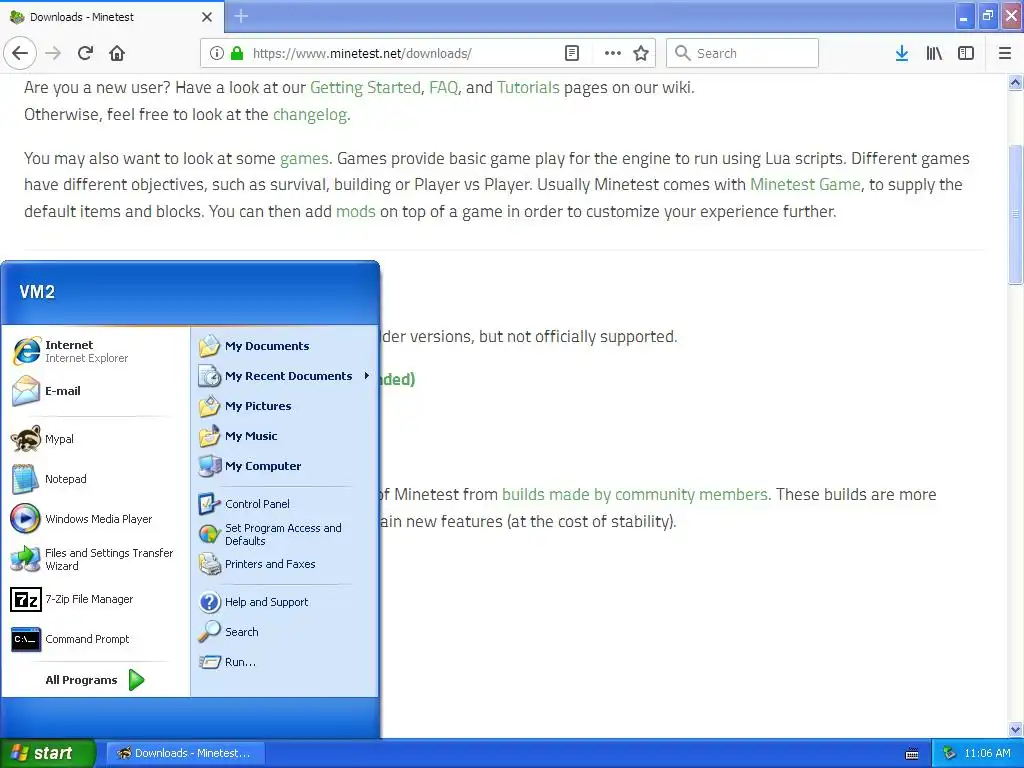Screen dimensions: 1024x768
Task: Click keyboard icon in taskbar
Action: [912, 754]
